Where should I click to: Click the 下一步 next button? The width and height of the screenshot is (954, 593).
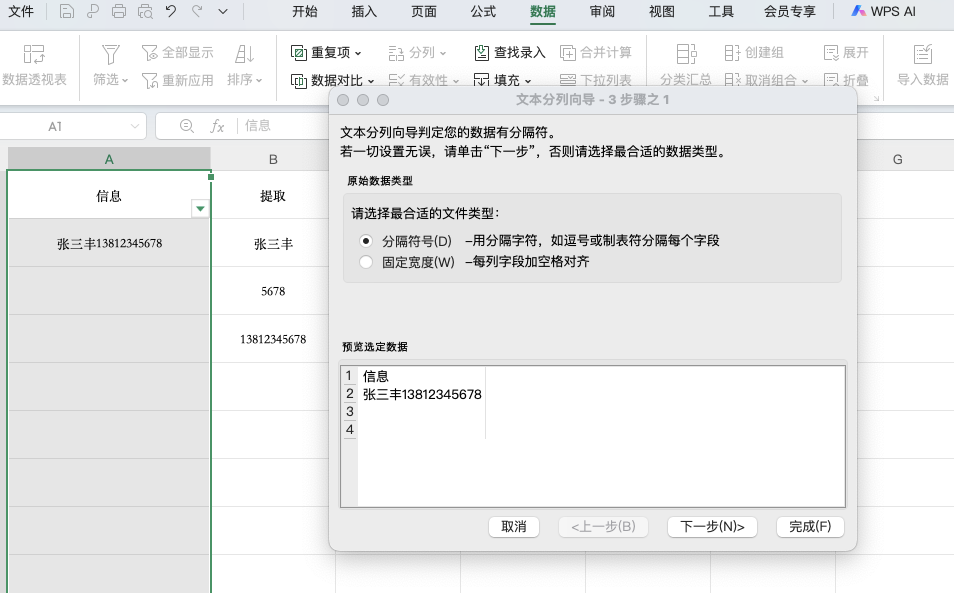(x=712, y=527)
